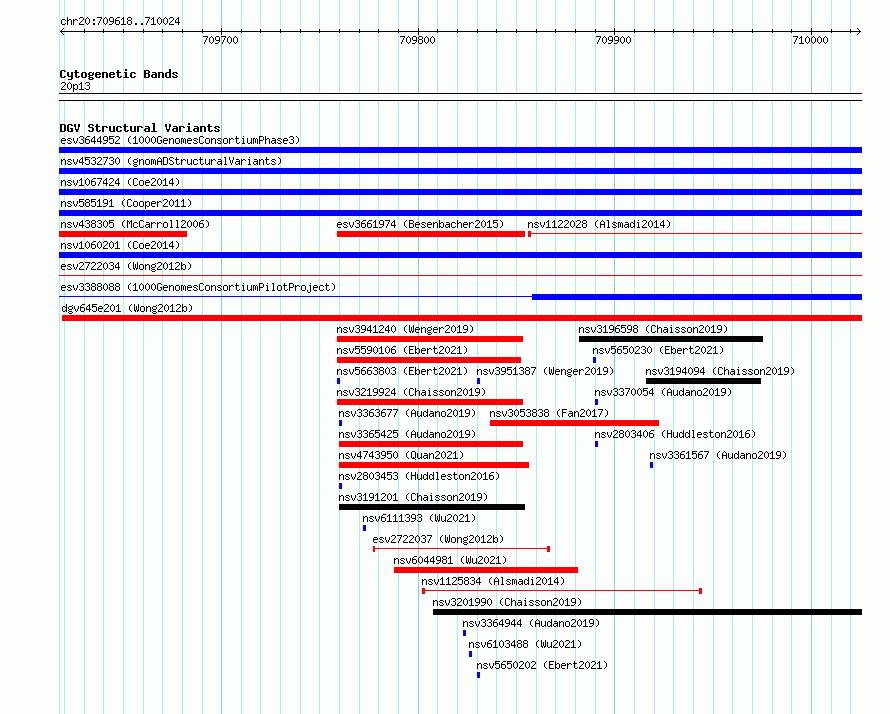Click the black bar of nsv3194094
The image size is (890, 714).
(703, 381)
